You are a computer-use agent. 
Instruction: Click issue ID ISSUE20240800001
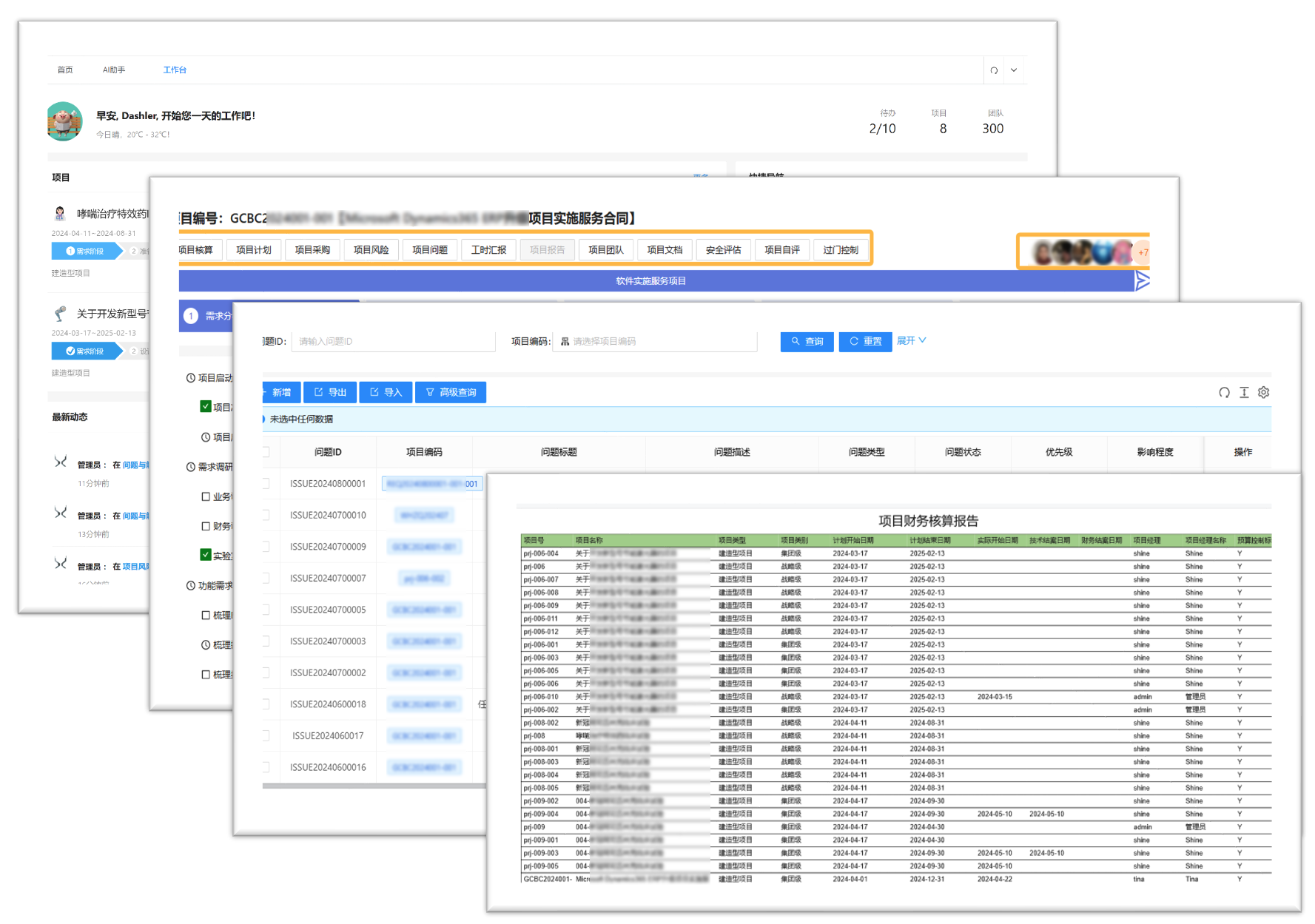pos(328,483)
